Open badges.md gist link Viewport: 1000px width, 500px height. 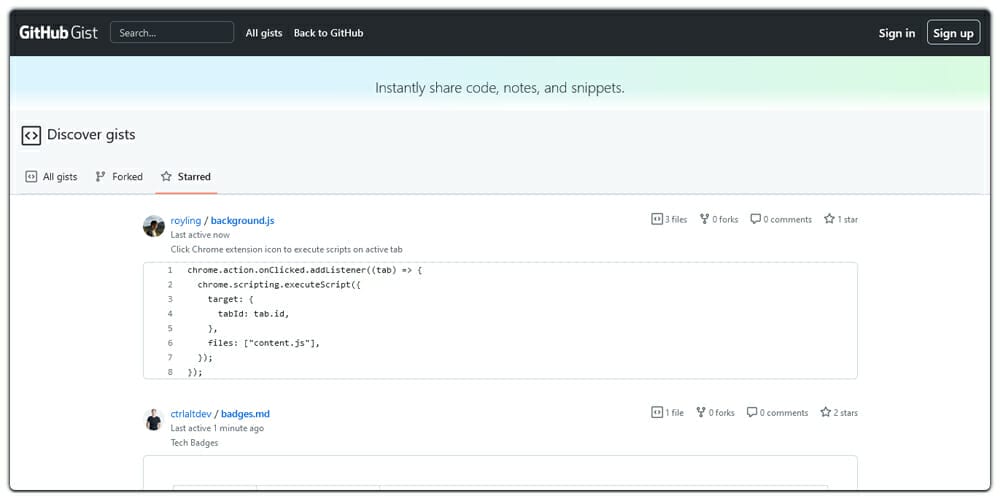click(x=246, y=414)
